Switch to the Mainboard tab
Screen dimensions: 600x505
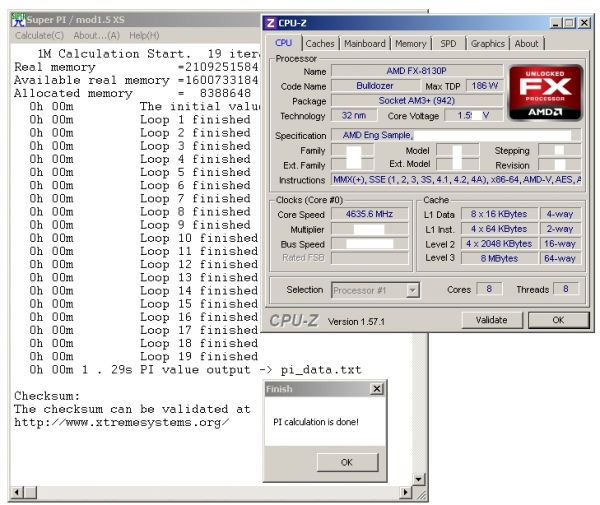(364, 44)
